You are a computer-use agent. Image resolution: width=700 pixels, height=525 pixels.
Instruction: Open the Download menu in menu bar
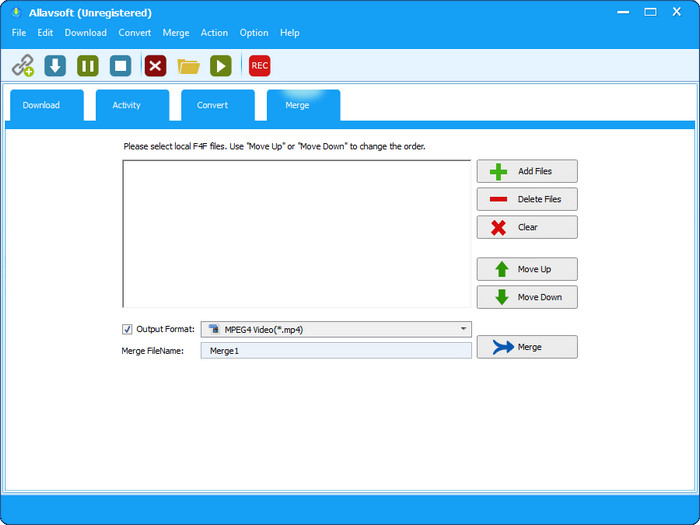click(x=85, y=33)
